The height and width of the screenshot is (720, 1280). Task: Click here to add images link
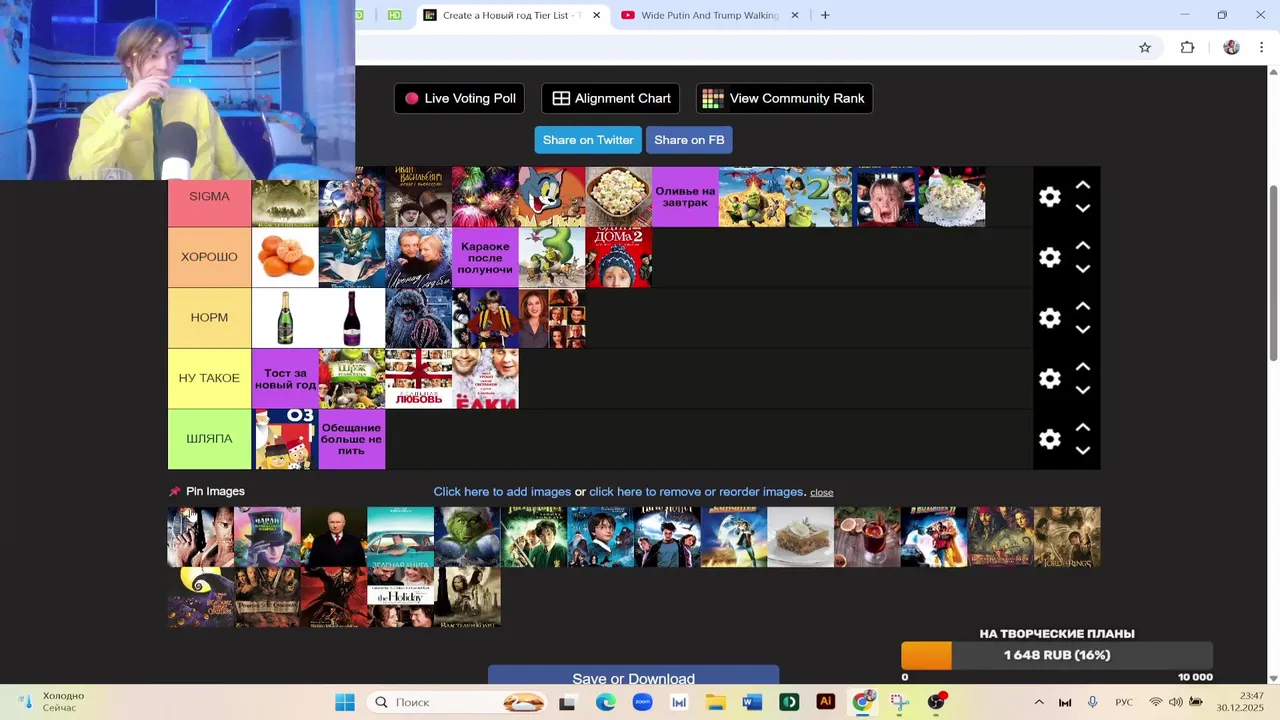click(502, 492)
